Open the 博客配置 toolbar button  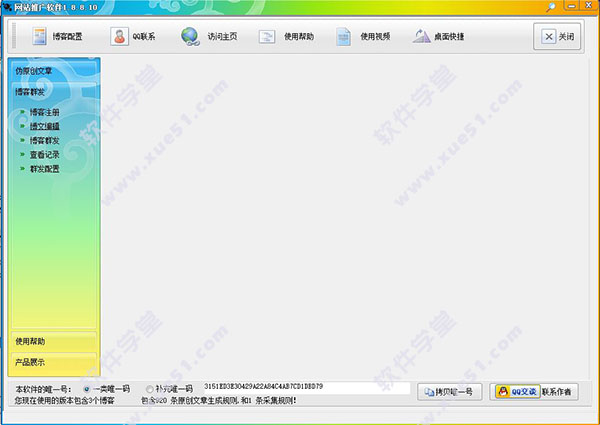57,37
